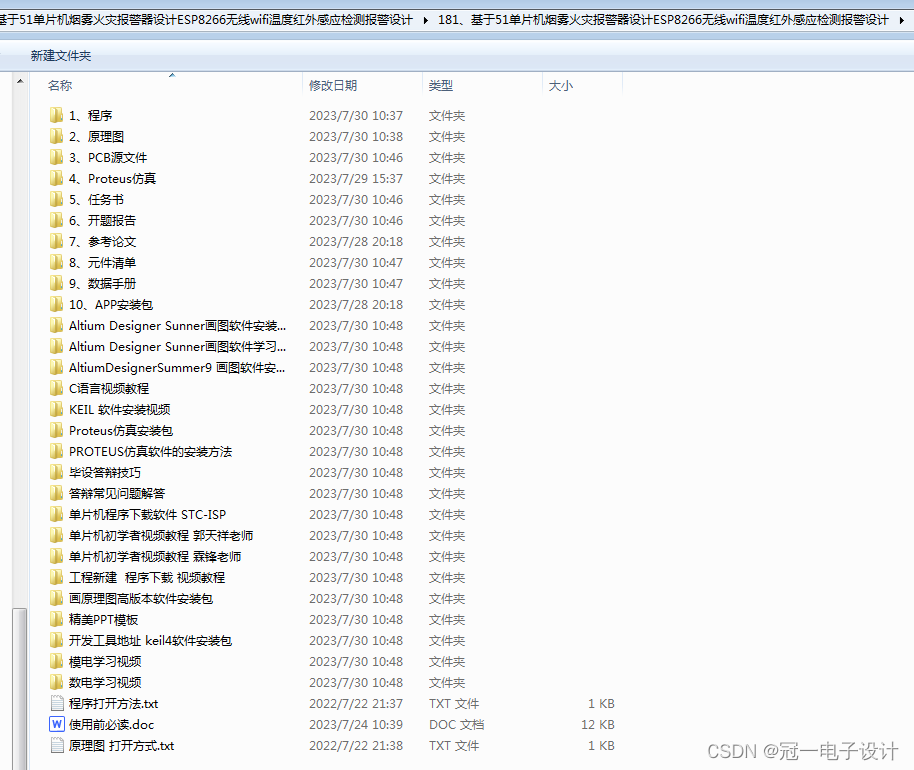This screenshot has width=914, height=770.
Task: Select the PROTEUS仿真软件的安装方法 folder name
Action: coord(150,452)
